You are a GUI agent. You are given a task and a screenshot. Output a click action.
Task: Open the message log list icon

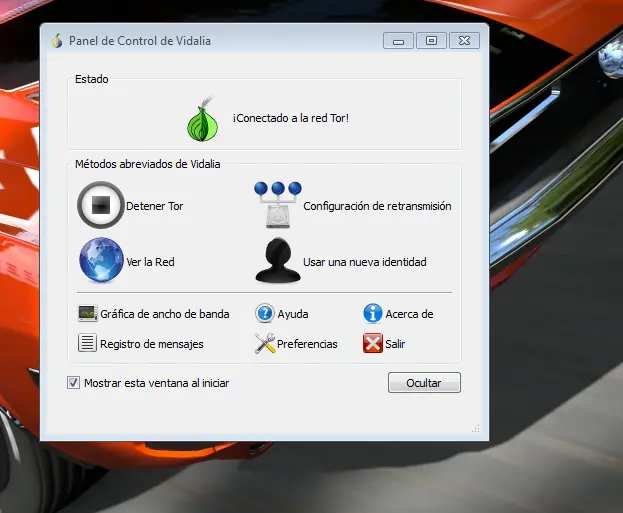click(87, 343)
